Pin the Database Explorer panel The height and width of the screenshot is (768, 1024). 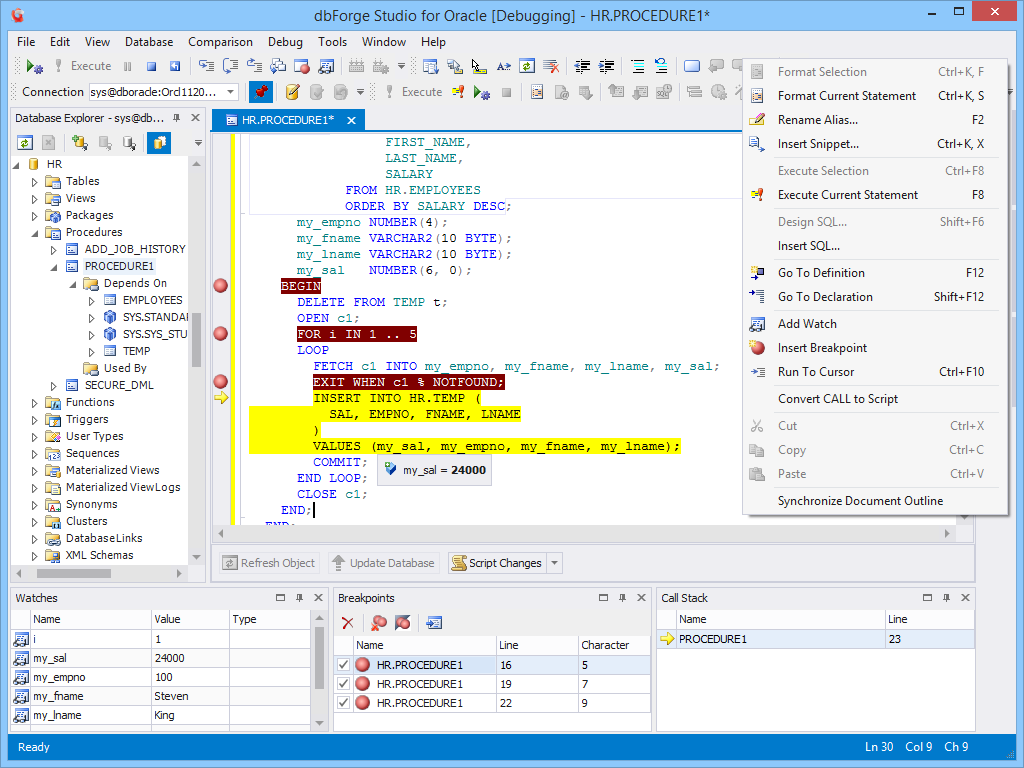click(176, 118)
